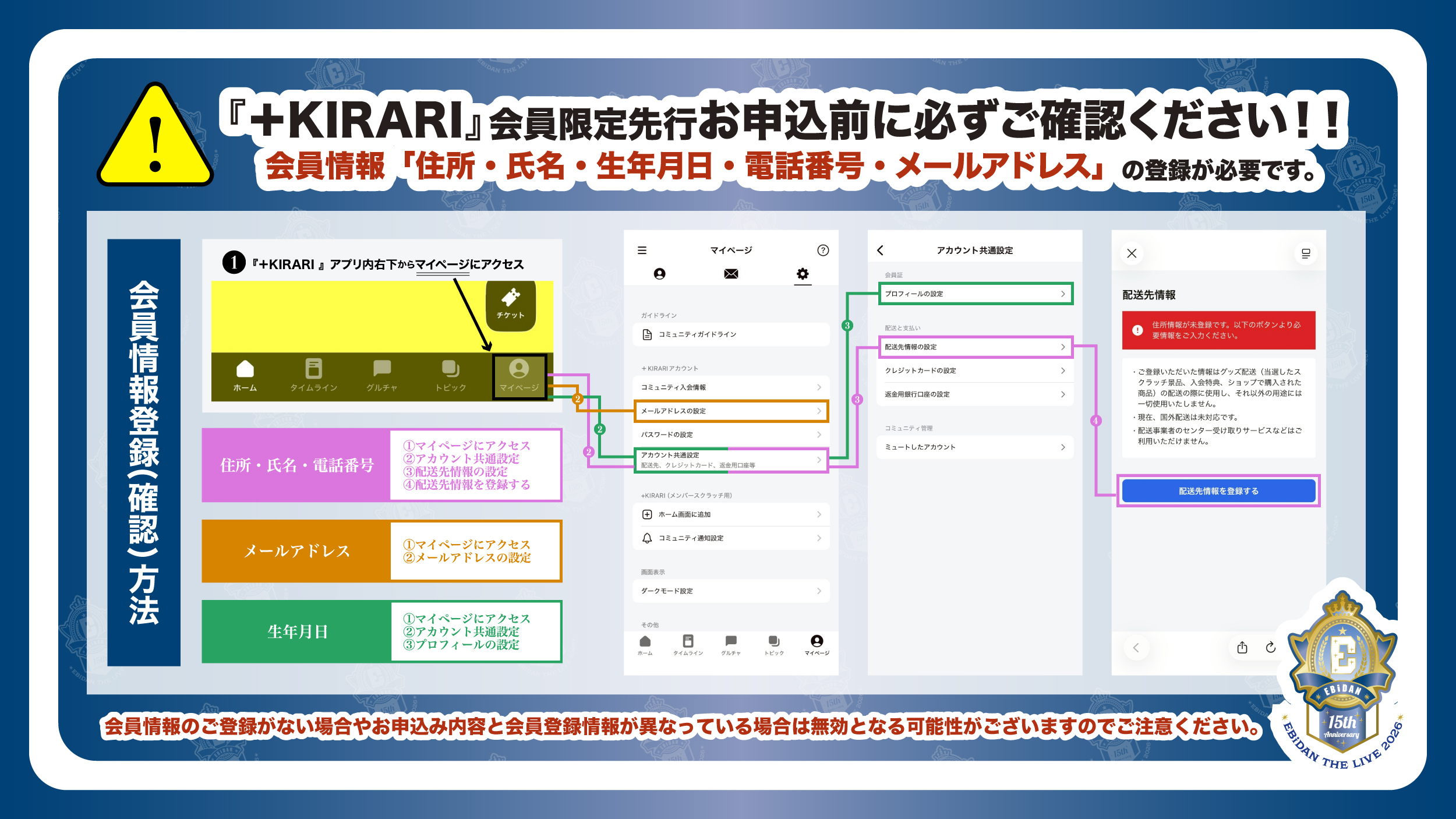This screenshot has height=819, width=1456.
Task: Click the 配送先情報 heading text
Action: tap(1148, 295)
